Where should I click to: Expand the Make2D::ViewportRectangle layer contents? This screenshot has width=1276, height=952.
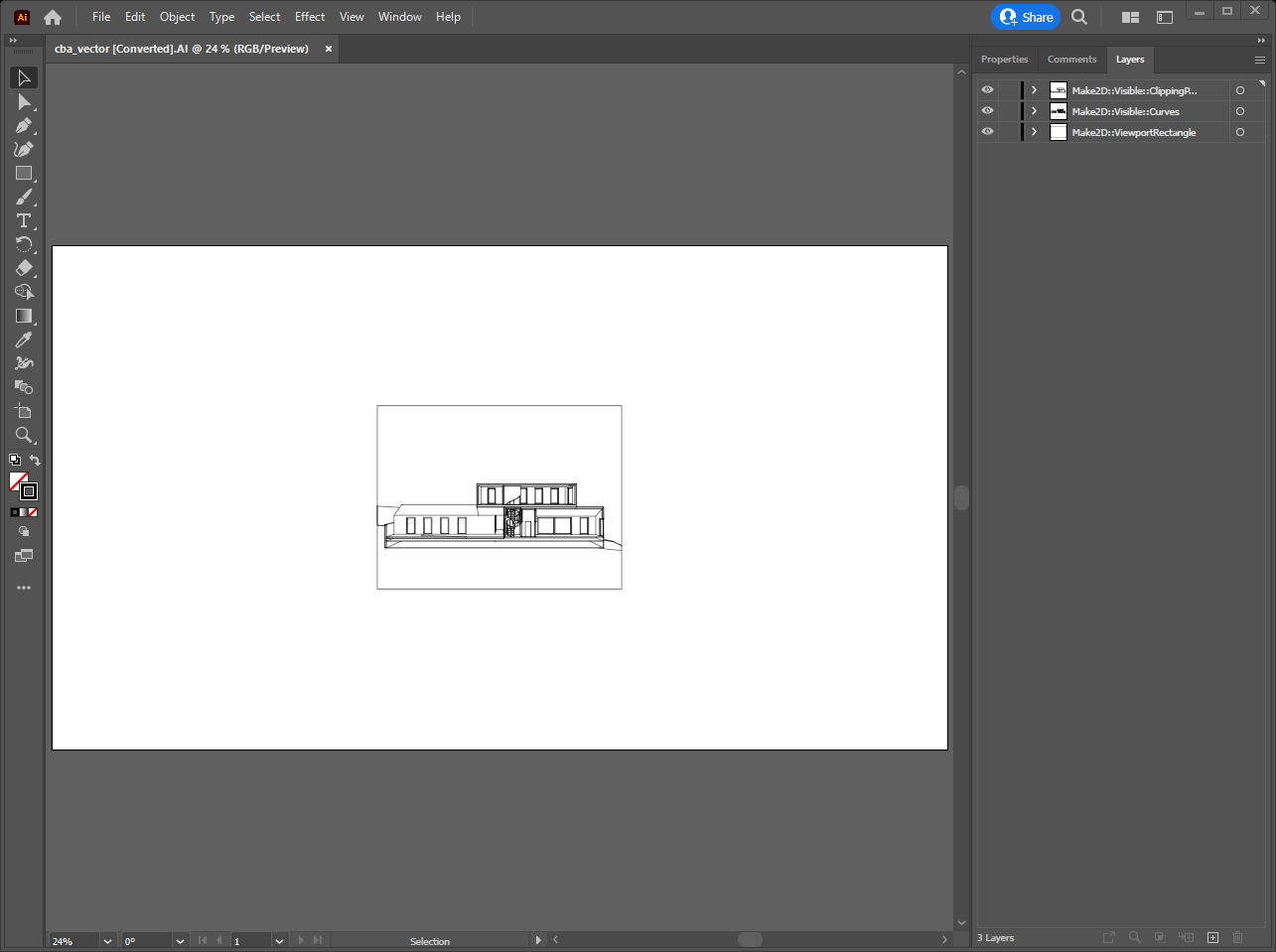[1034, 132]
